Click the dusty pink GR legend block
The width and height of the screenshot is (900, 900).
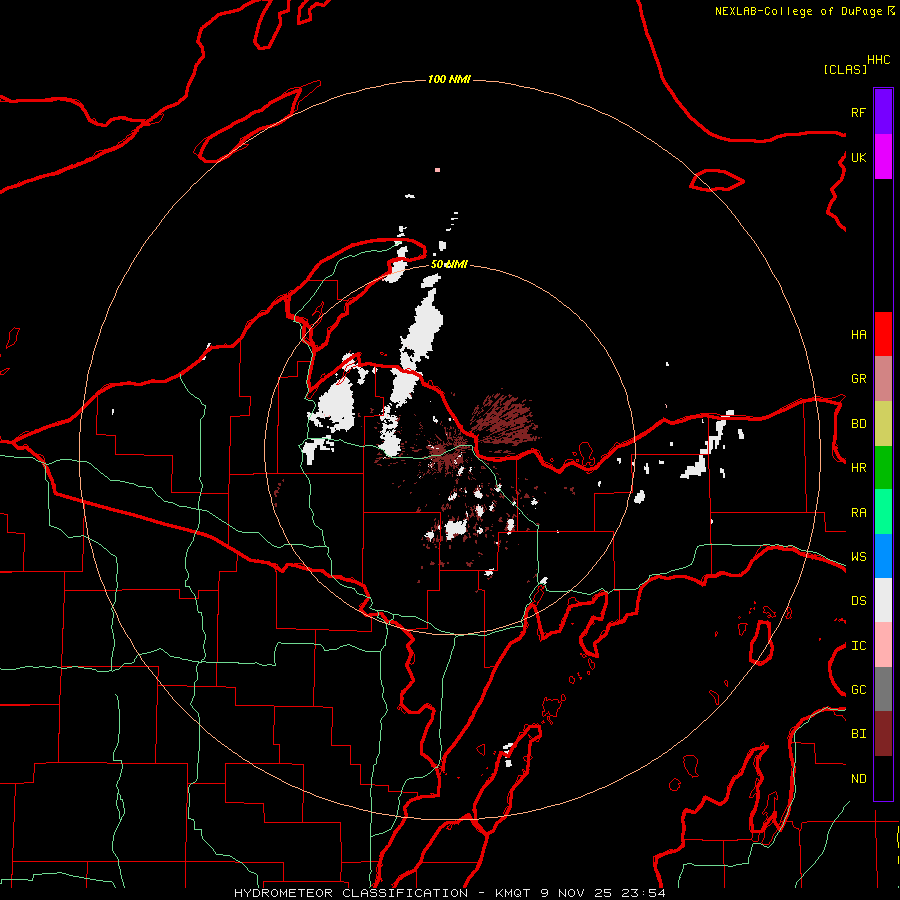point(883,379)
